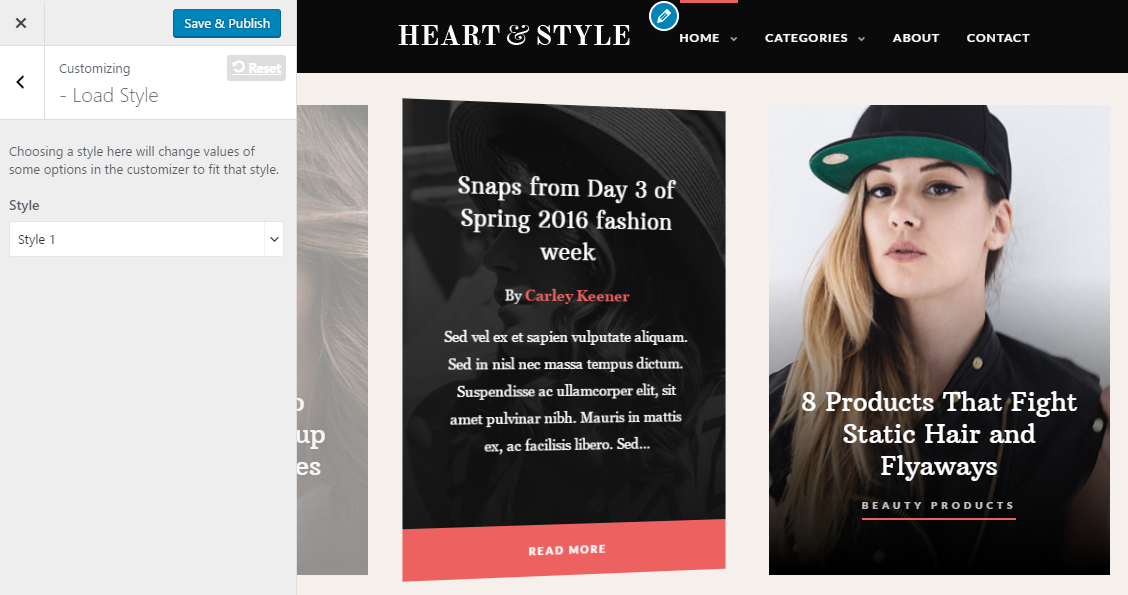The image size is (1128, 595).
Task: Open author link Carley Keener
Action: pyautogui.click(x=577, y=296)
